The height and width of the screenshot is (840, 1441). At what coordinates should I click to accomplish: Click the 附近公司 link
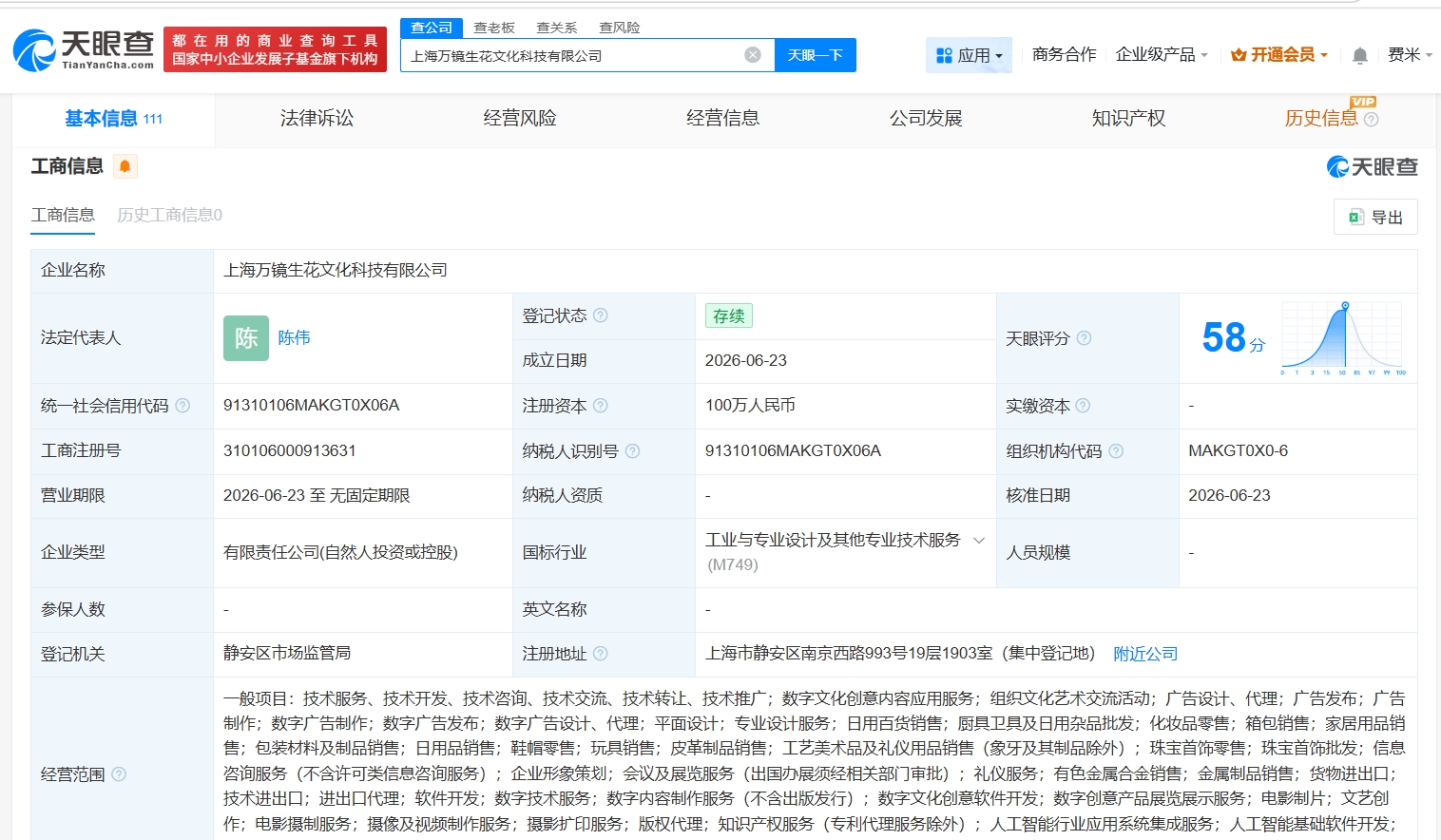tap(1145, 654)
